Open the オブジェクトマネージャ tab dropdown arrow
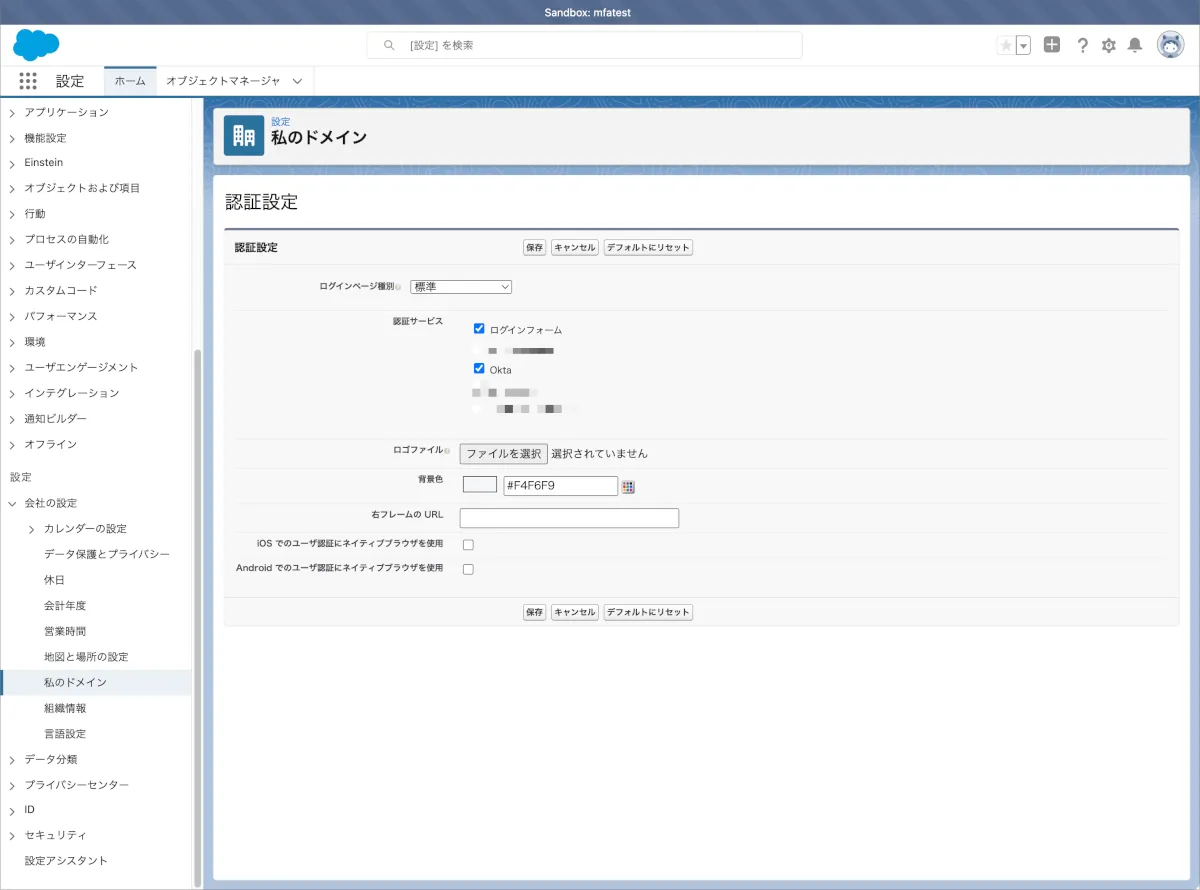Image resolution: width=1200 pixels, height=890 pixels. (x=297, y=81)
